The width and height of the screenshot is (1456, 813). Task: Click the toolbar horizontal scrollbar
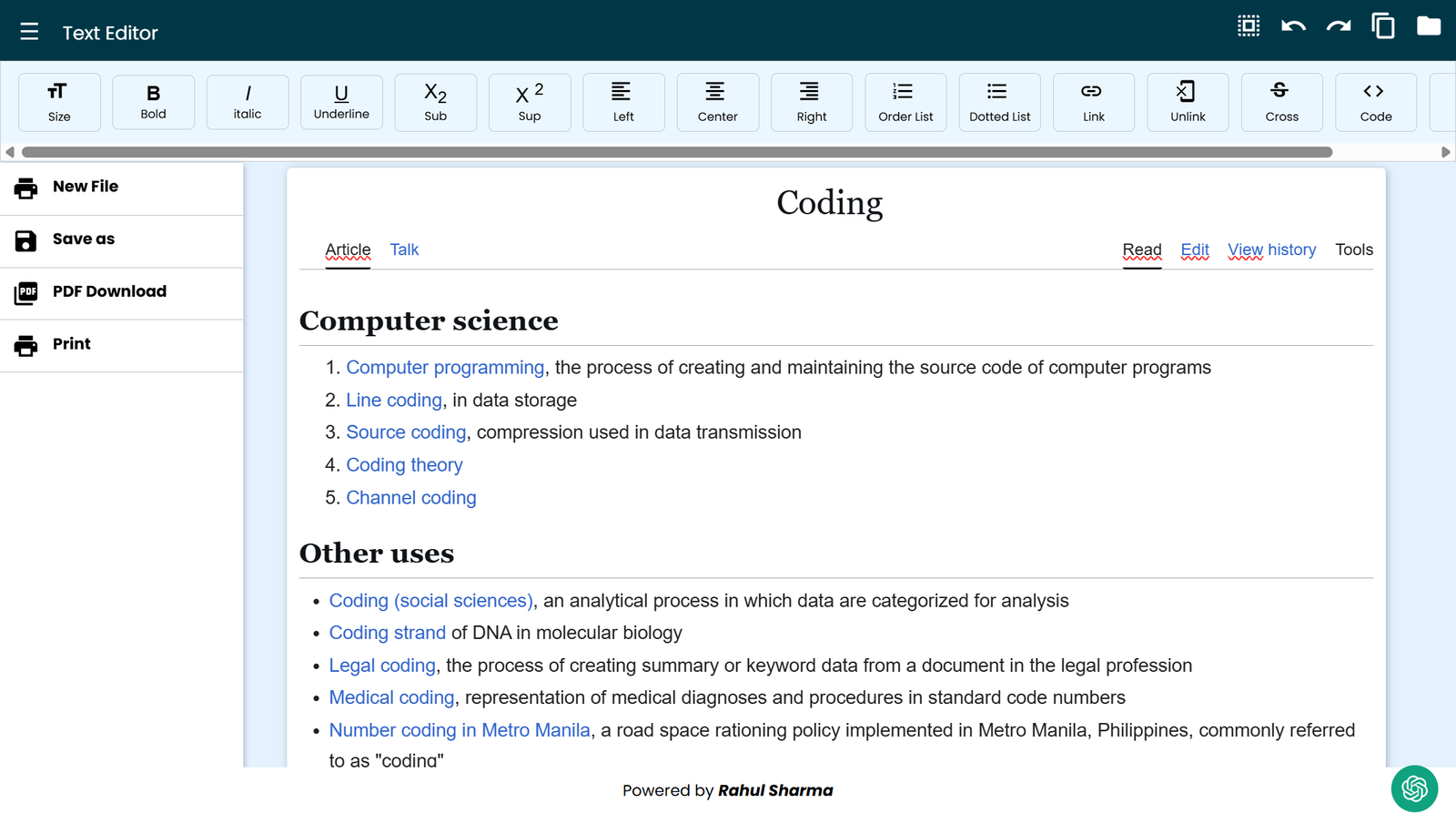point(676,152)
